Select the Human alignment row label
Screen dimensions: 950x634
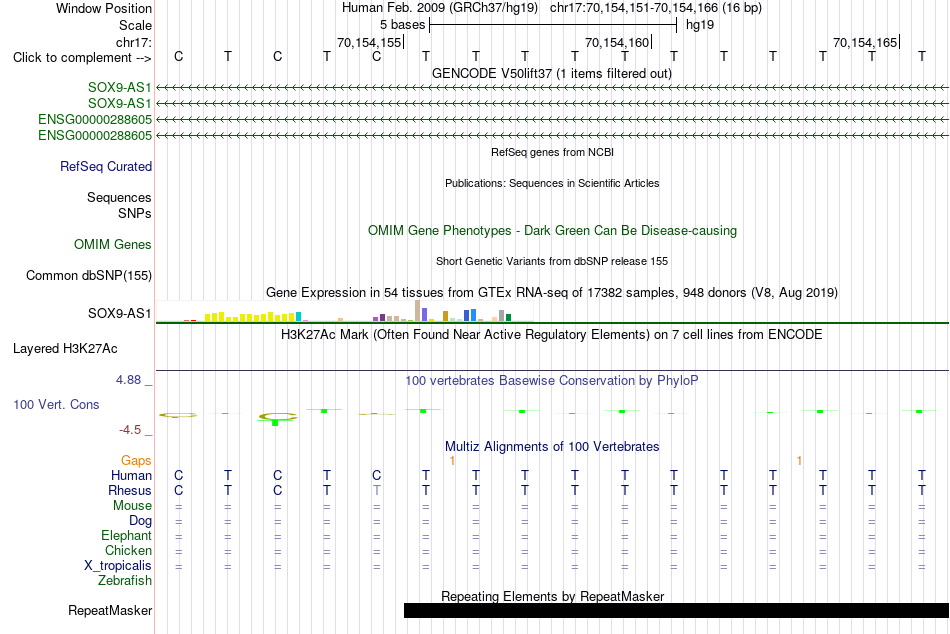click(131, 475)
